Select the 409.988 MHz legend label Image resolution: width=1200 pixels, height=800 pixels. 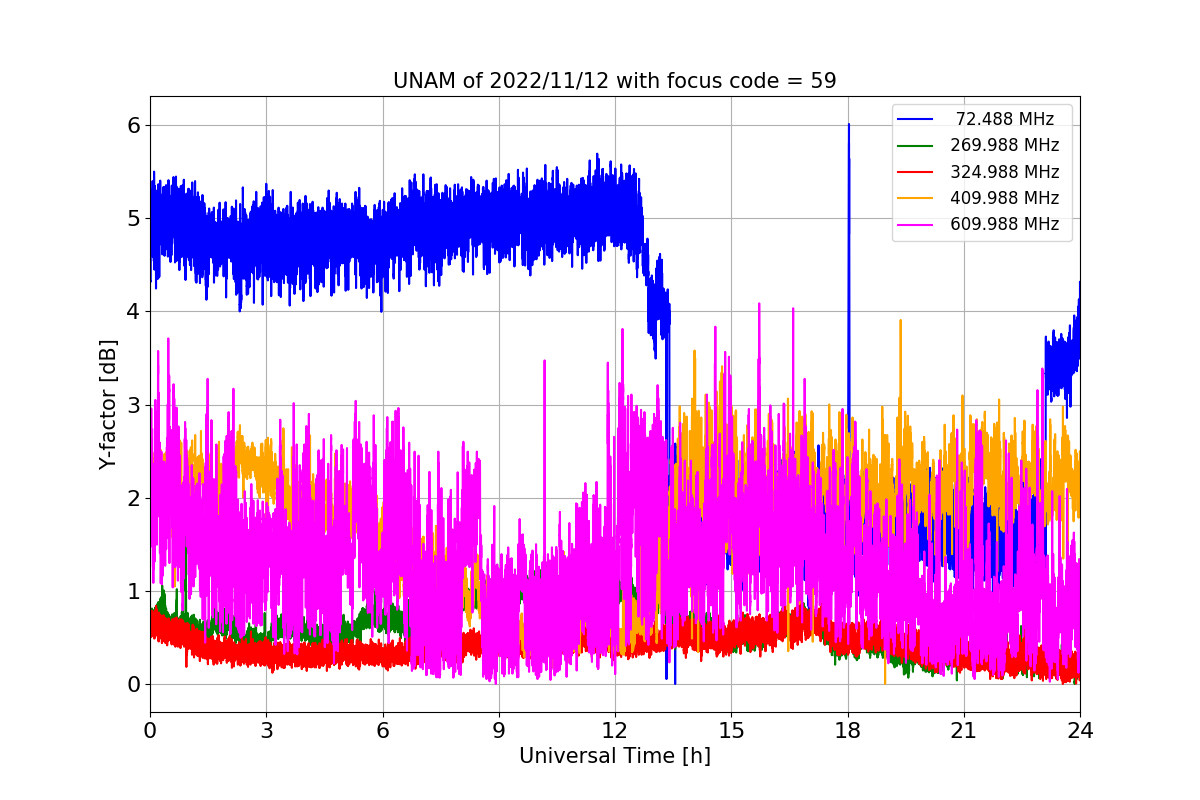1005,198
